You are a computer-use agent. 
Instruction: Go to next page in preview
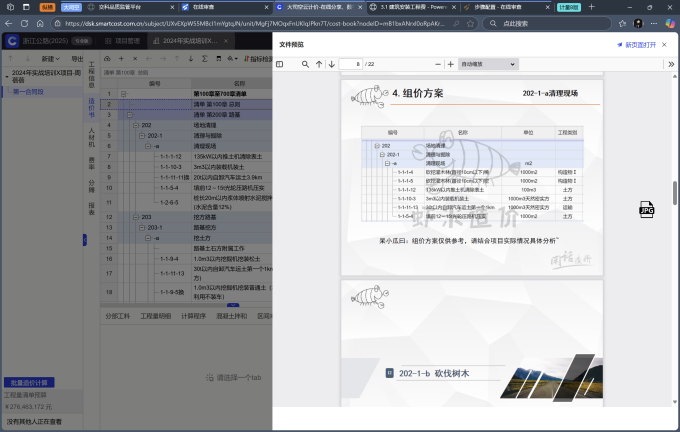(331, 63)
